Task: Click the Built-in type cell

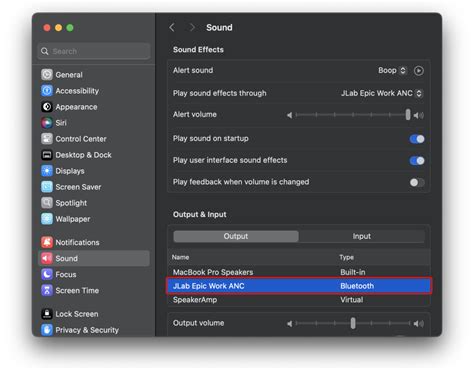Action: point(353,272)
